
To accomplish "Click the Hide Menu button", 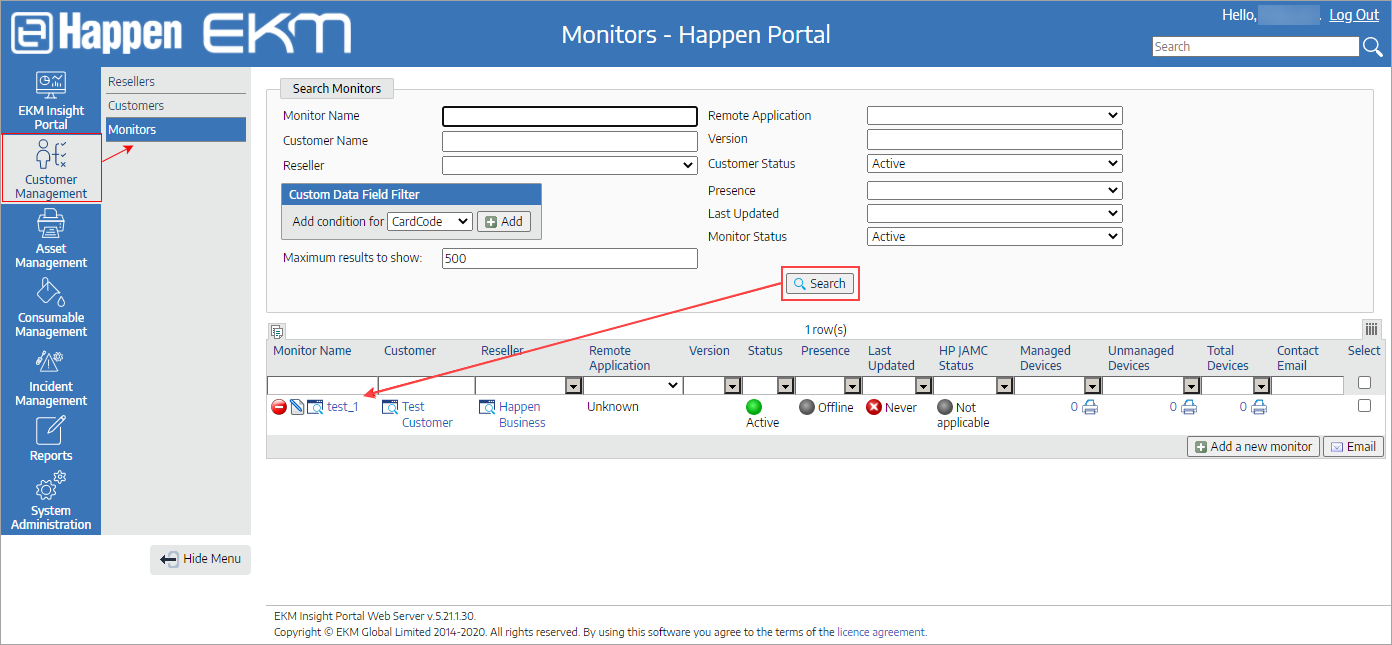I will (200, 559).
